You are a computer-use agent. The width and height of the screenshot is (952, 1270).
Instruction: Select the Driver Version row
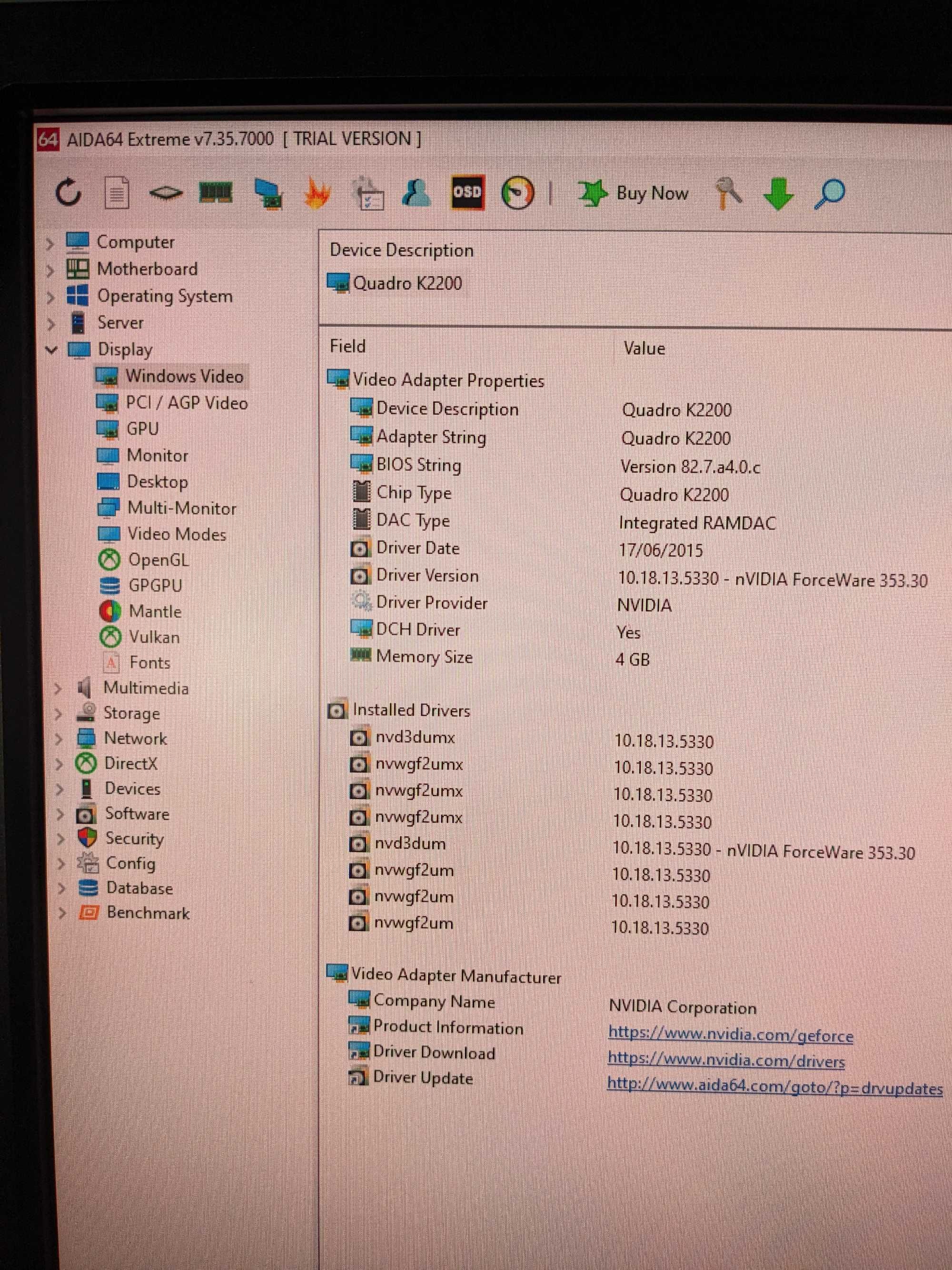[639, 578]
